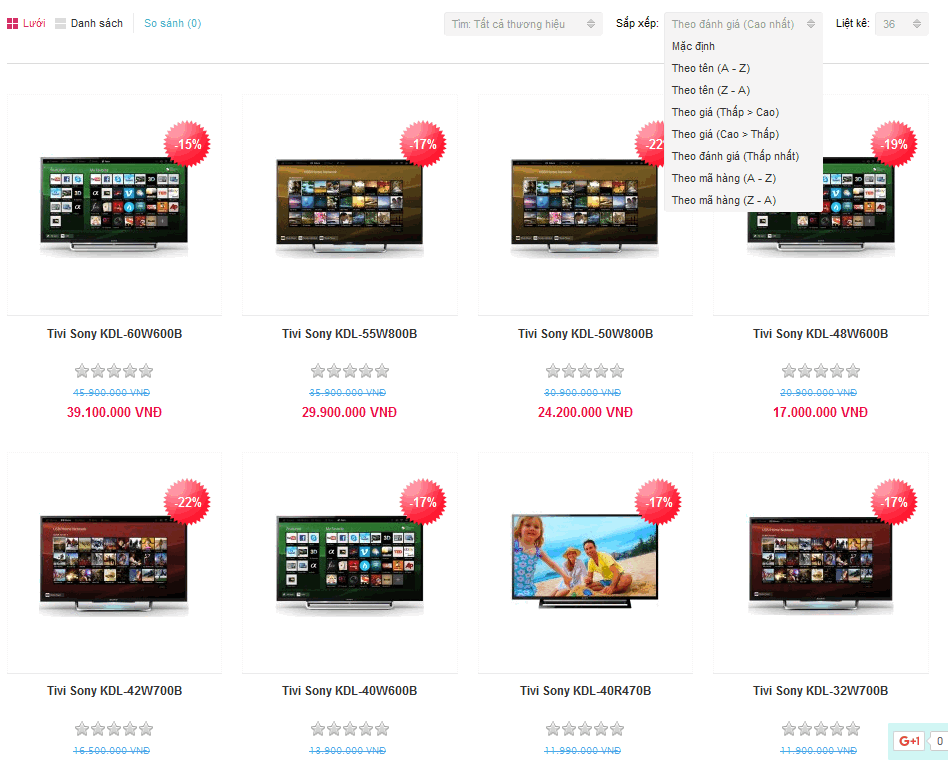Viewport: 948px width, 760px height.
Task: Click the -17% badge on KDL-55W800B
Action: 423,144
